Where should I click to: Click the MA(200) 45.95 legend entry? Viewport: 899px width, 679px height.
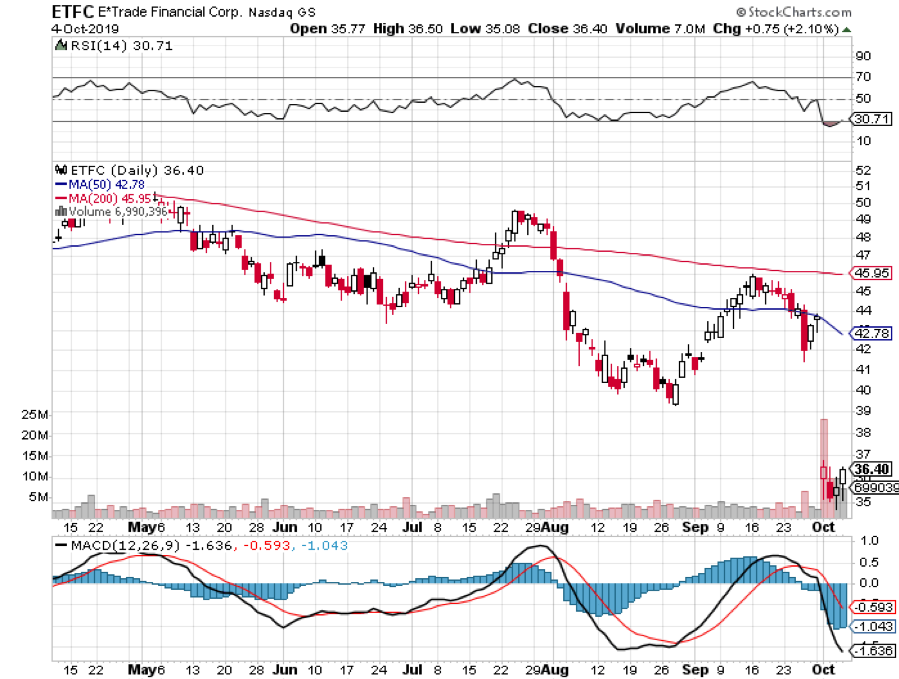(110, 198)
